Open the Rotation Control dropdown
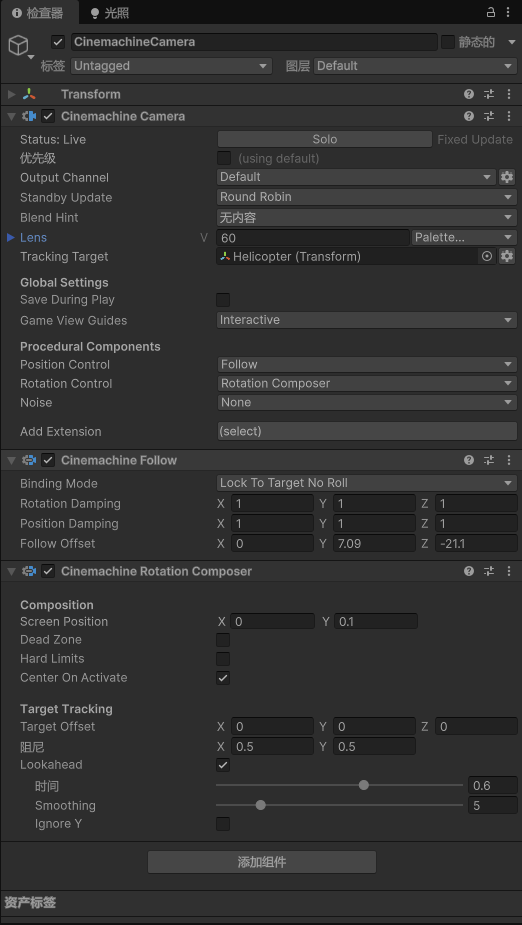The height and width of the screenshot is (925, 522). tap(367, 383)
